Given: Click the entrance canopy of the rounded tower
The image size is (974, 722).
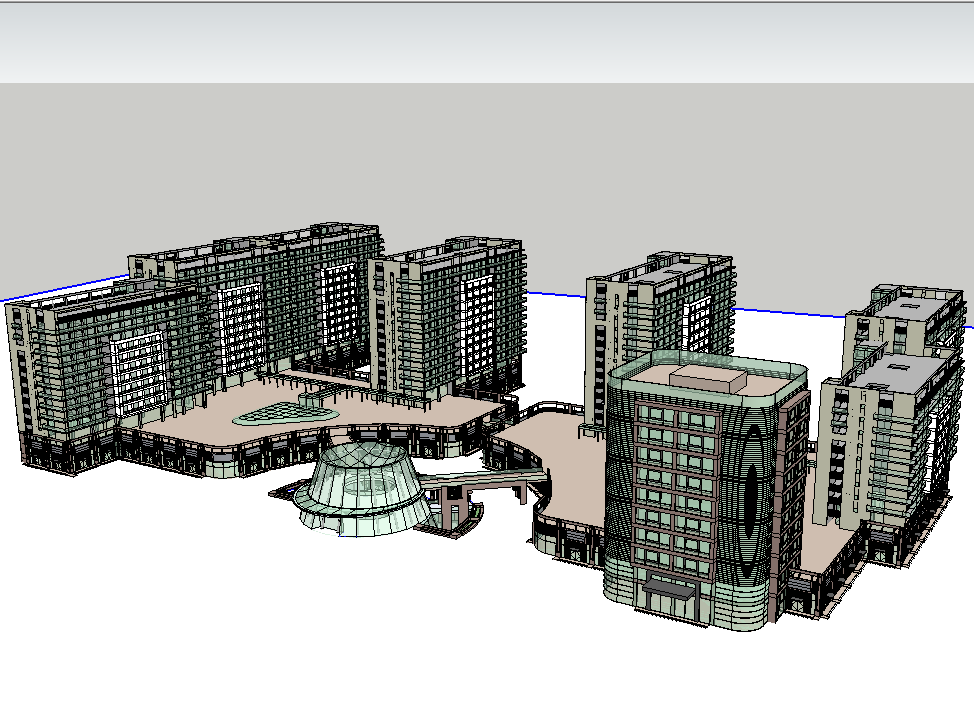Looking at the screenshot, I should [x=668, y=587].
